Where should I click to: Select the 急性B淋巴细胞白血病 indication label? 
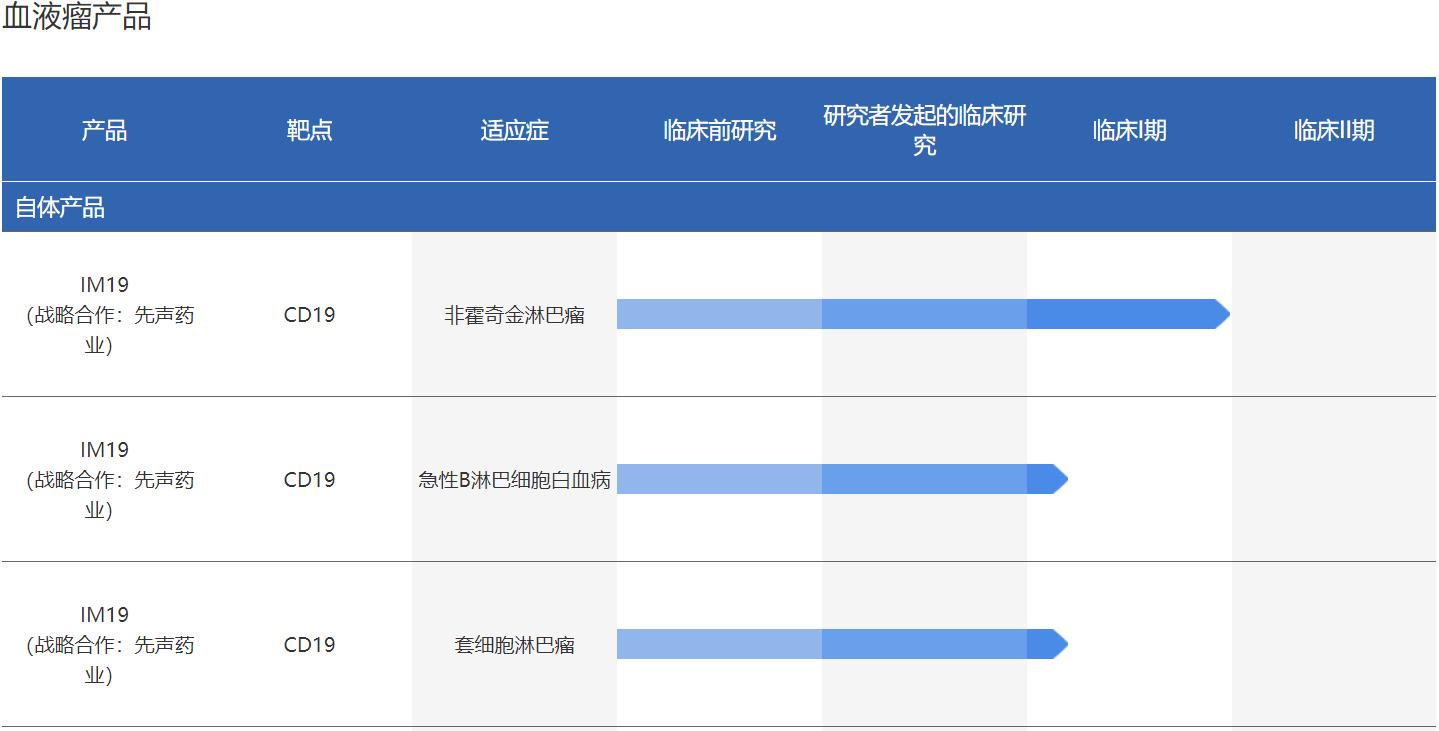515,480
